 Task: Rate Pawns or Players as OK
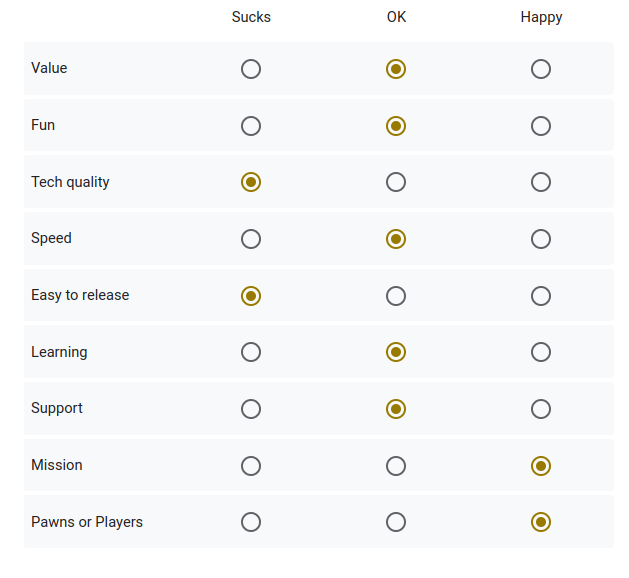click(x=396, y=522)
